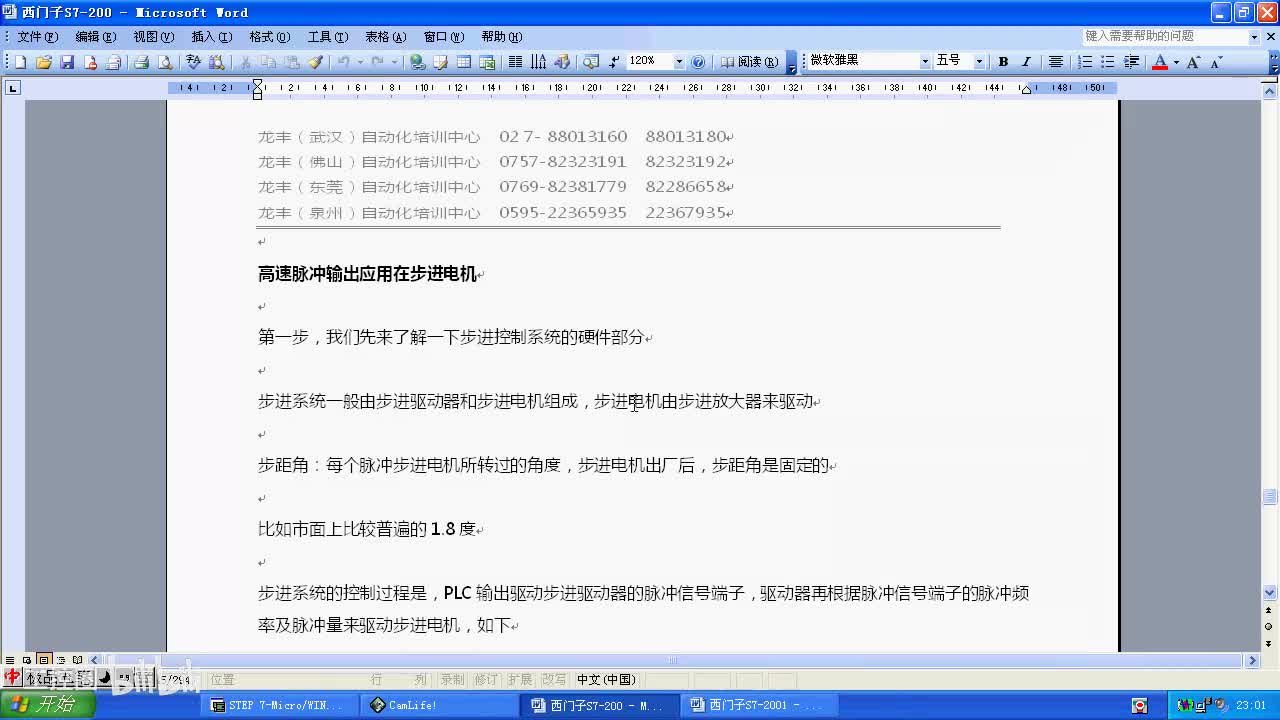The image size is (1280, 720).
Task: Open the redo history dropdown arrow
Action: (x=394, y=62)
